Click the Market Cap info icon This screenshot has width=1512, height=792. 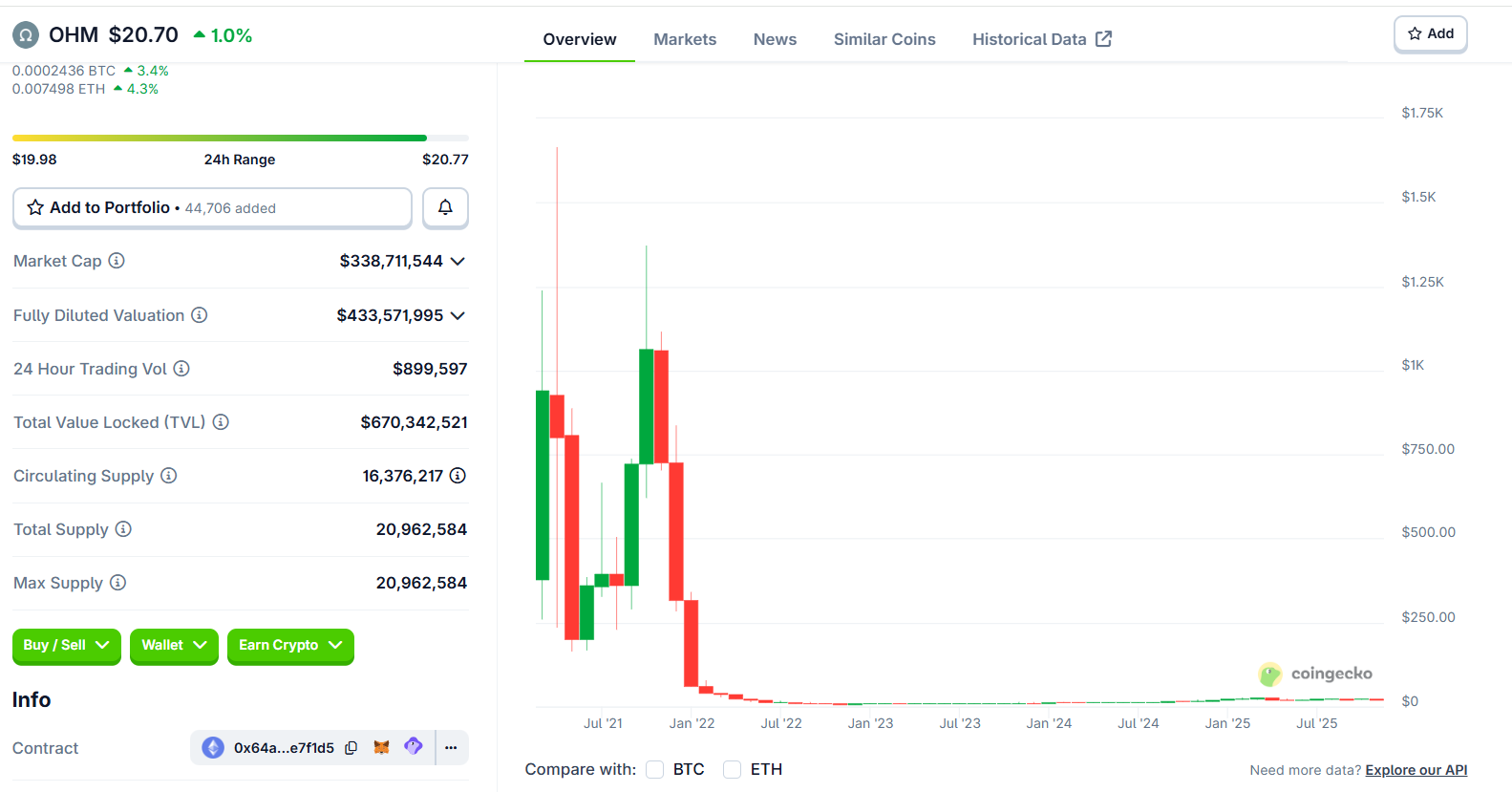[117, 261]
